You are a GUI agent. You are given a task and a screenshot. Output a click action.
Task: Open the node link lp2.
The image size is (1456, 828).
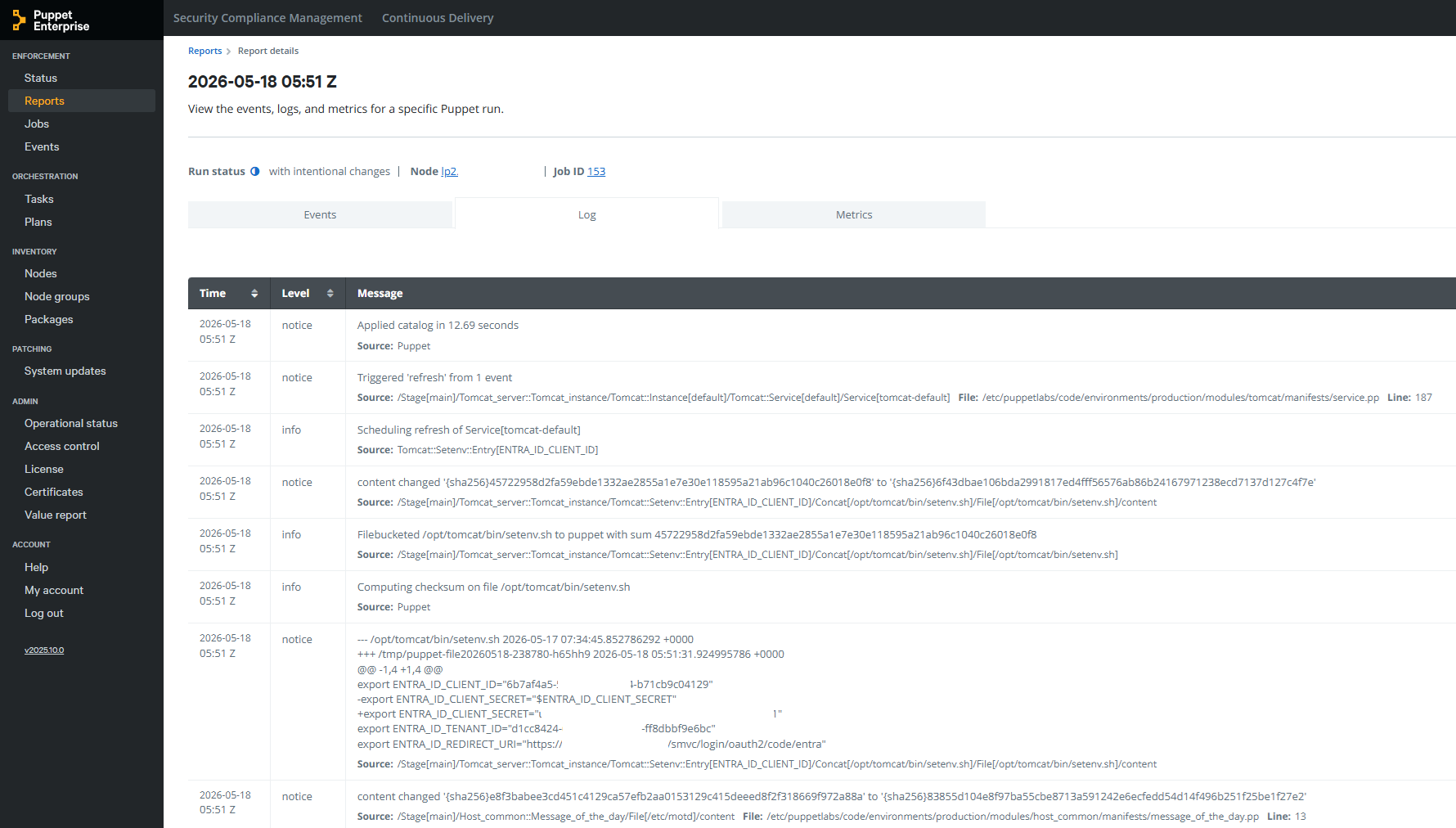[x=450, y=172]
